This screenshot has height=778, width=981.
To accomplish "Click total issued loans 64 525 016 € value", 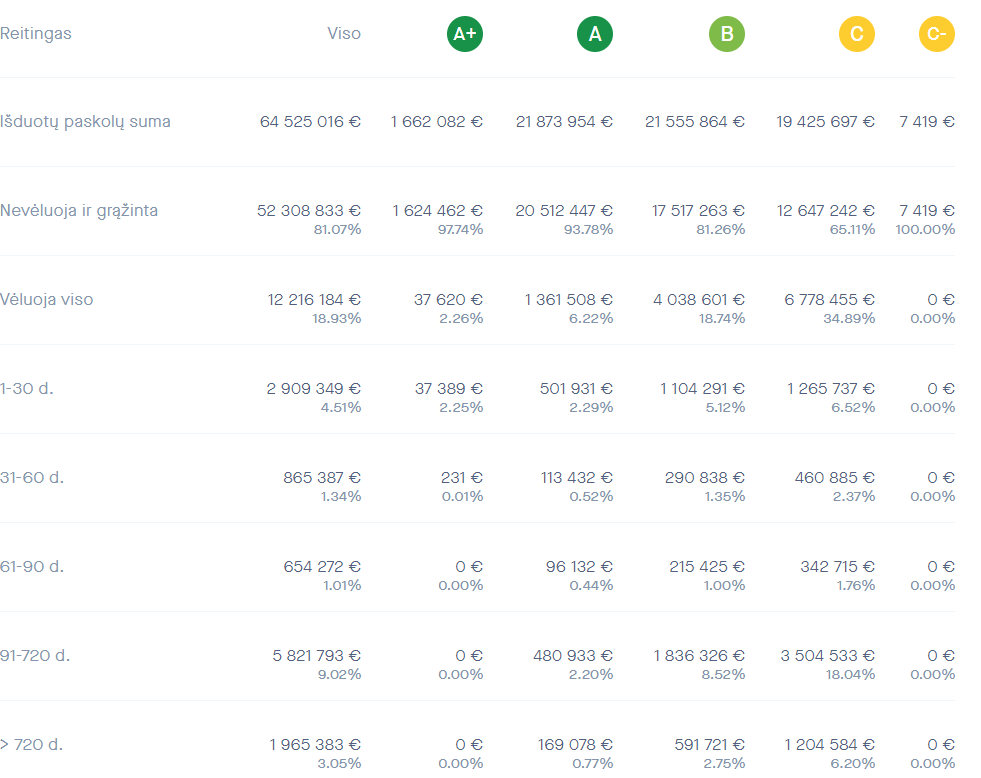I will point(310,121).
